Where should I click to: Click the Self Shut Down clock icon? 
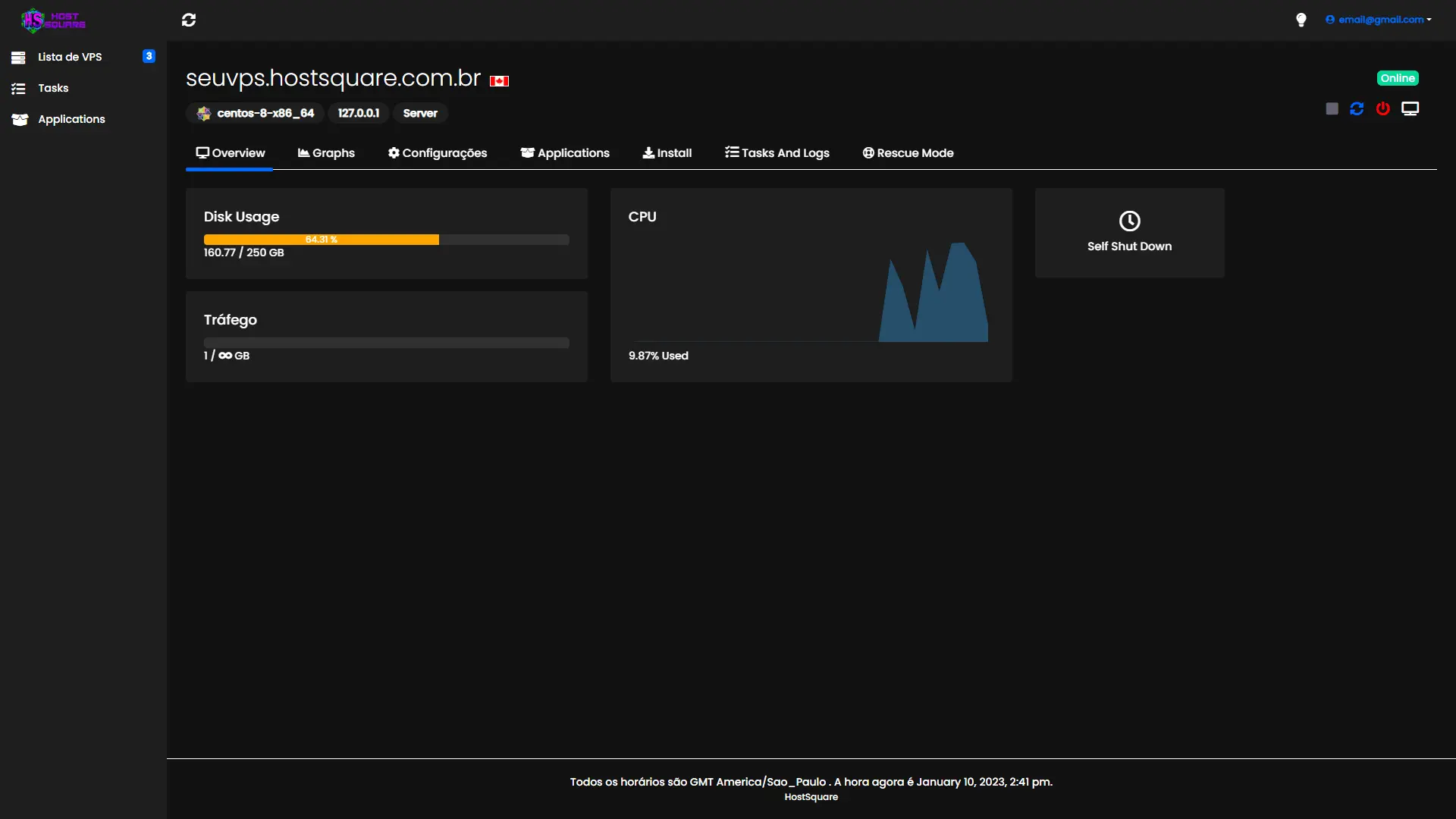tap(1129, 221)
